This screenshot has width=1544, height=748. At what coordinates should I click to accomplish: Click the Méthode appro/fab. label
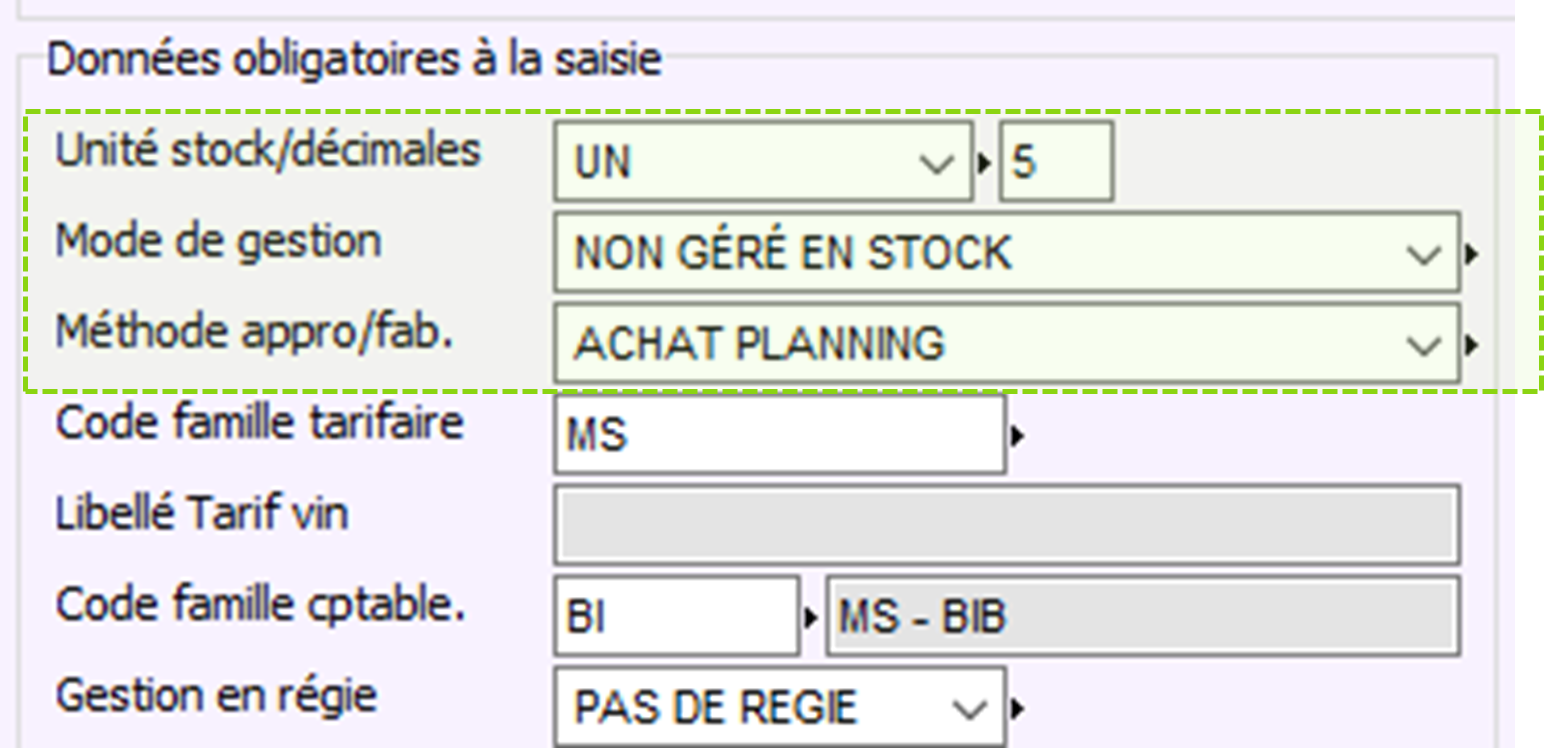(x=254, y=333)
